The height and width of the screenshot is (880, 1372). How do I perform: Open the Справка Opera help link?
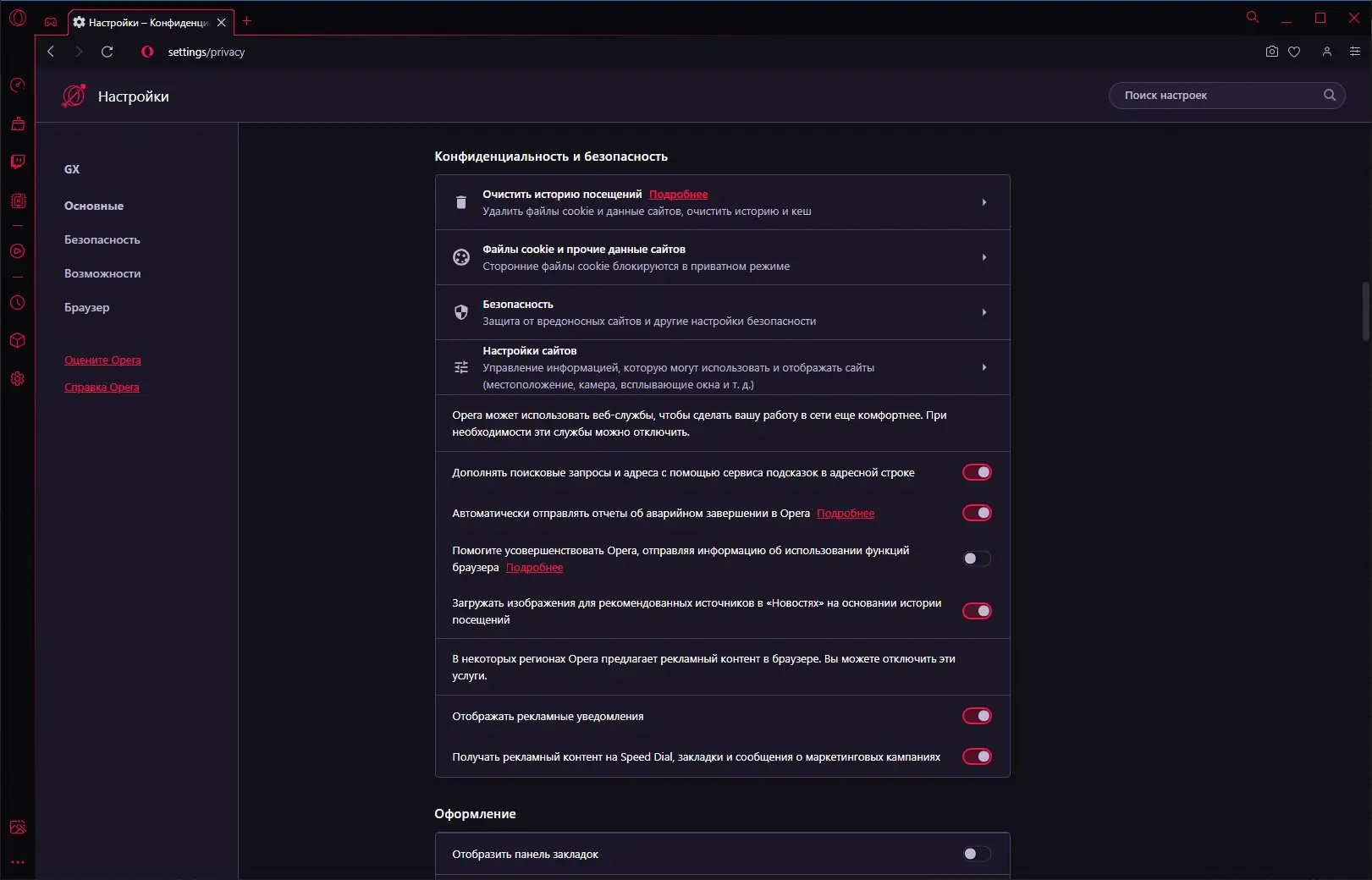tap(102, 388)
